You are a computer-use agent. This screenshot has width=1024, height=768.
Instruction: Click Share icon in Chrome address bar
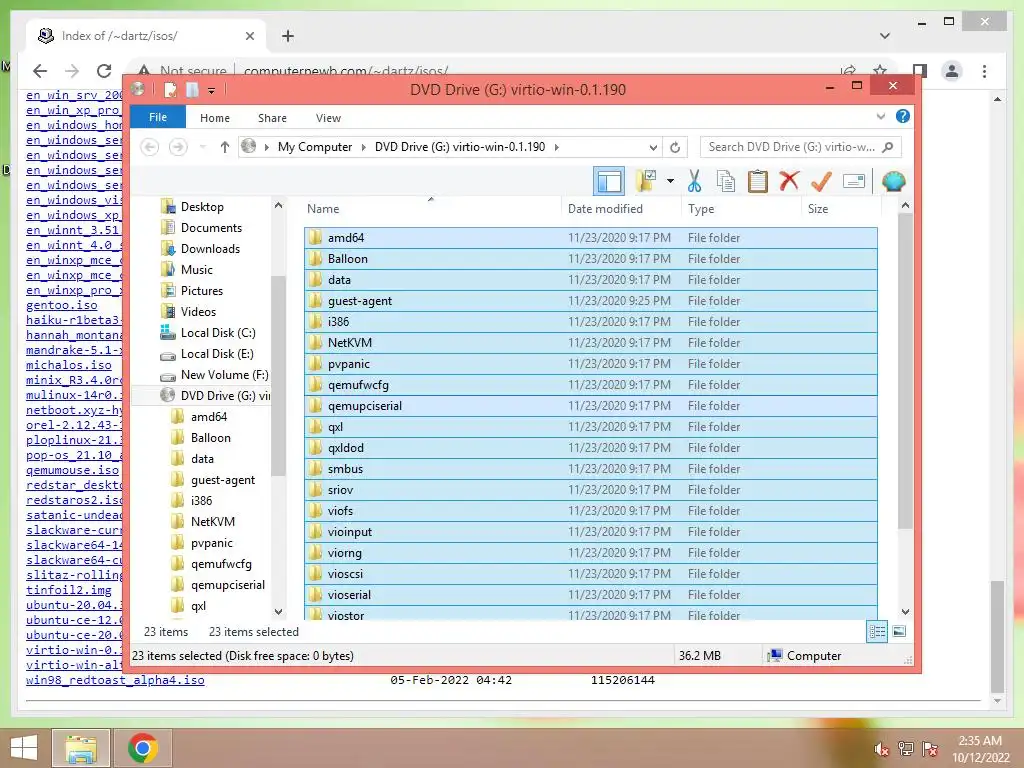click(x=848, y=71)
